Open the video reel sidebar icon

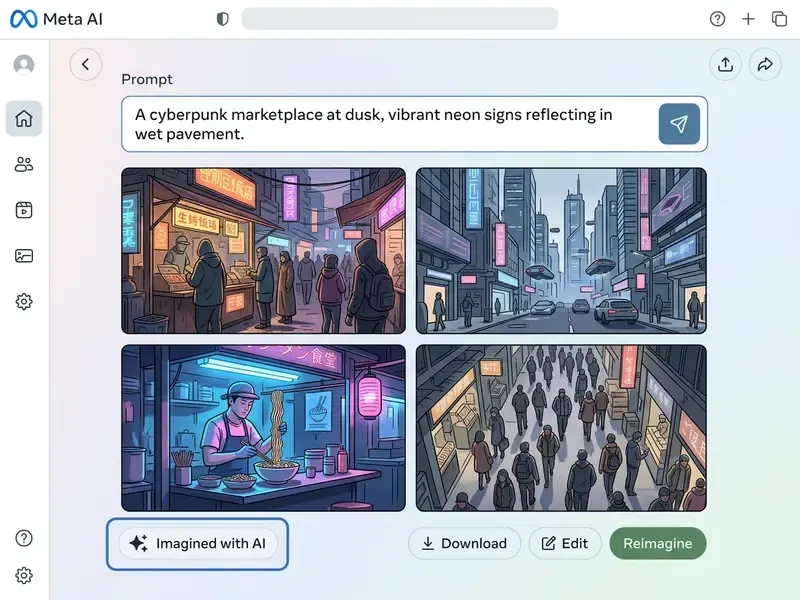[24, 210]
